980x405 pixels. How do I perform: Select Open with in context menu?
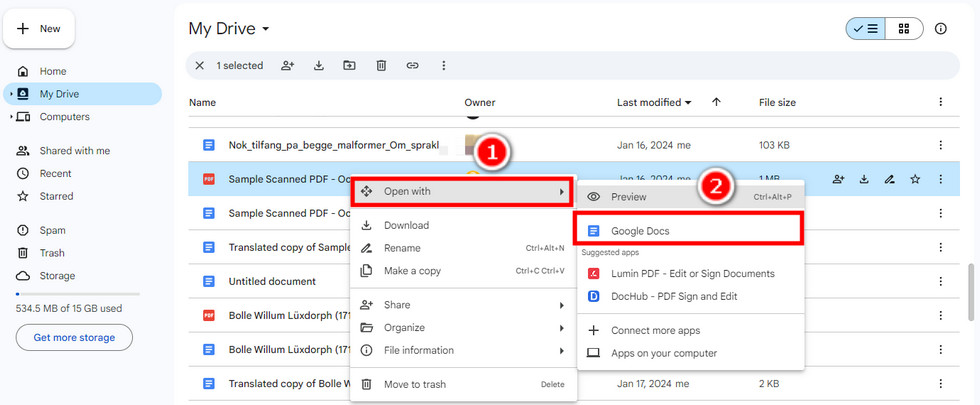(x=462, y=191)
